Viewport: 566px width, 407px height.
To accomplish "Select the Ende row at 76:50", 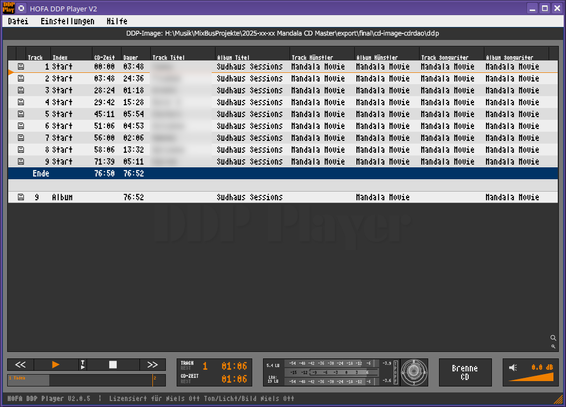I will point(283,173).
